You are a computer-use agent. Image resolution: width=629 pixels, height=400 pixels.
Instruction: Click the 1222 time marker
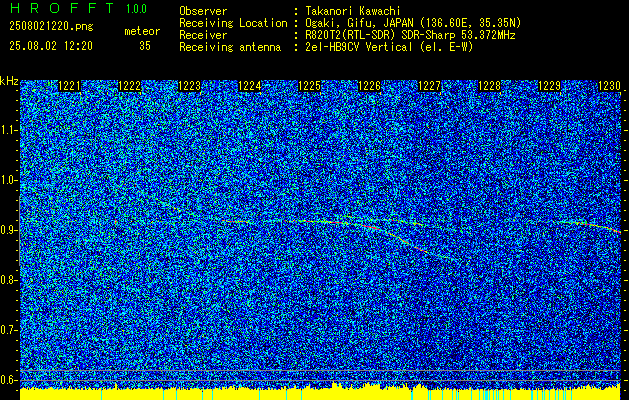point(130,86)
